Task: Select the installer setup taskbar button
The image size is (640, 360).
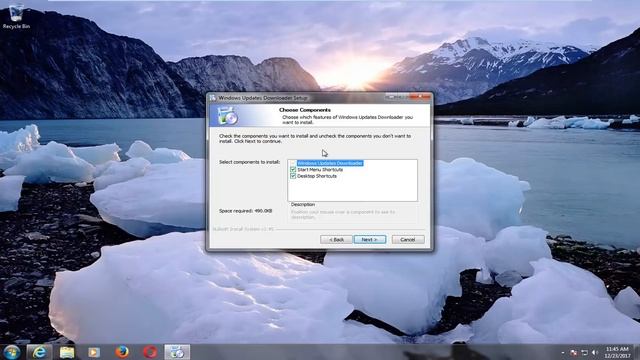Action: (177, 352)
